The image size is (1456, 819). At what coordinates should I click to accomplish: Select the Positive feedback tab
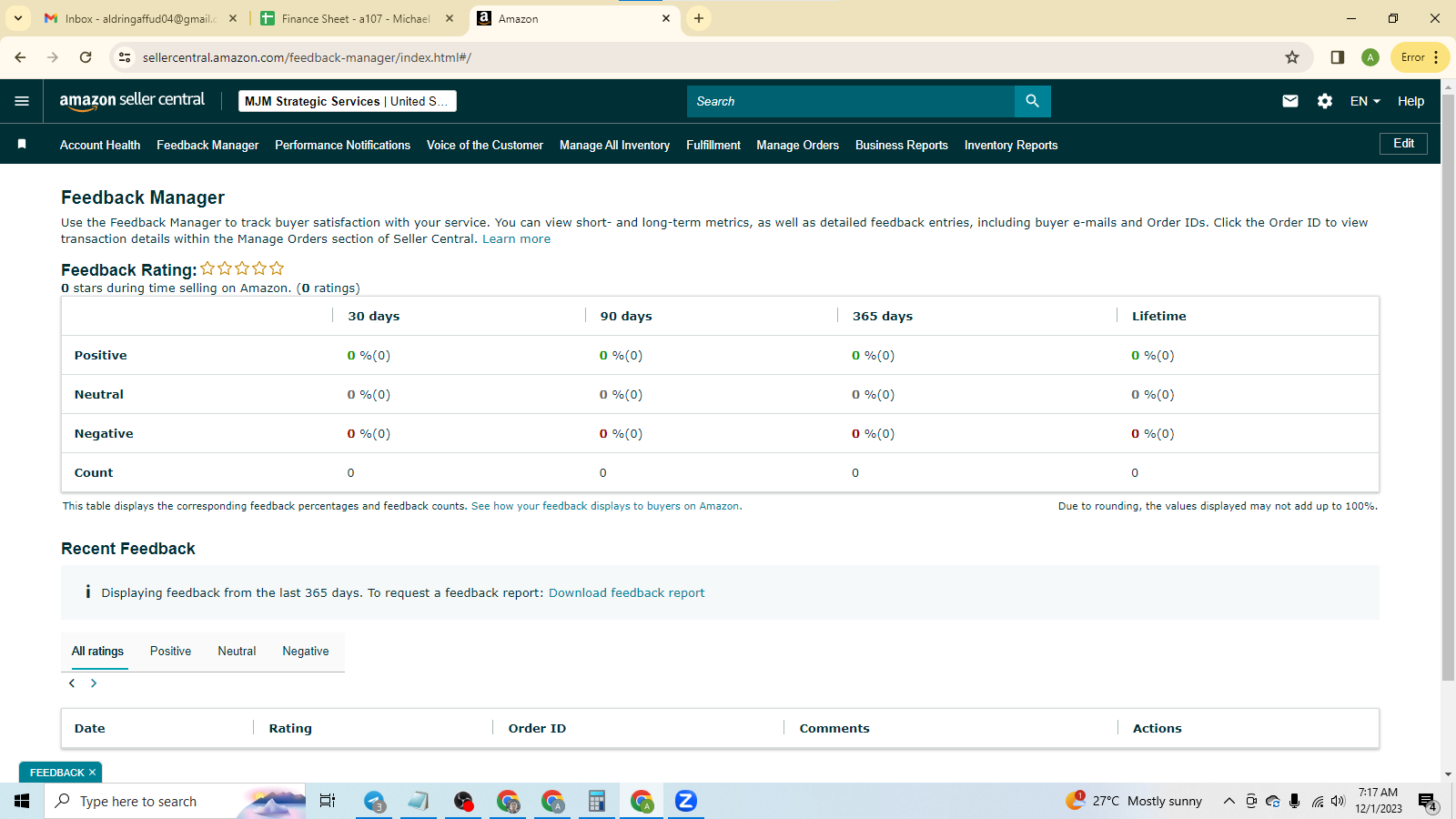tap(170, 651)
